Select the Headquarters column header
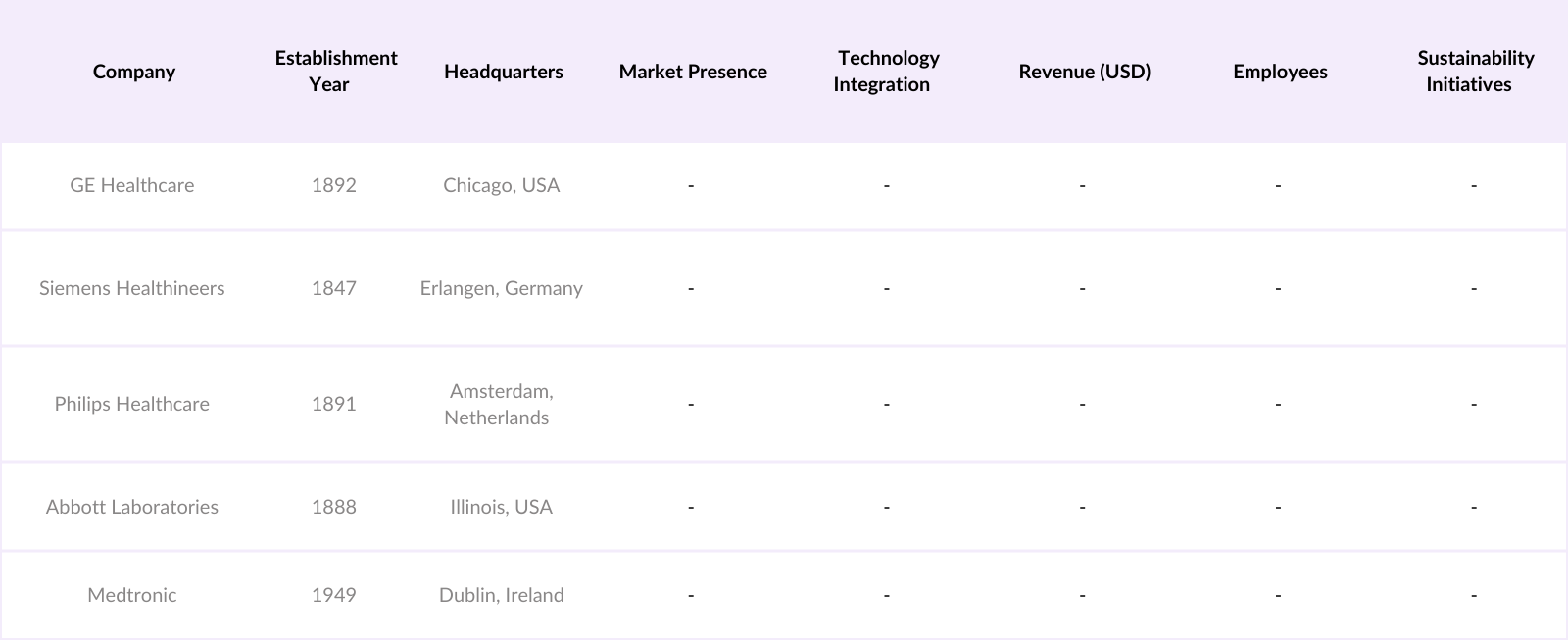The width and height of the screenshot is (1568, 640). 503,72
